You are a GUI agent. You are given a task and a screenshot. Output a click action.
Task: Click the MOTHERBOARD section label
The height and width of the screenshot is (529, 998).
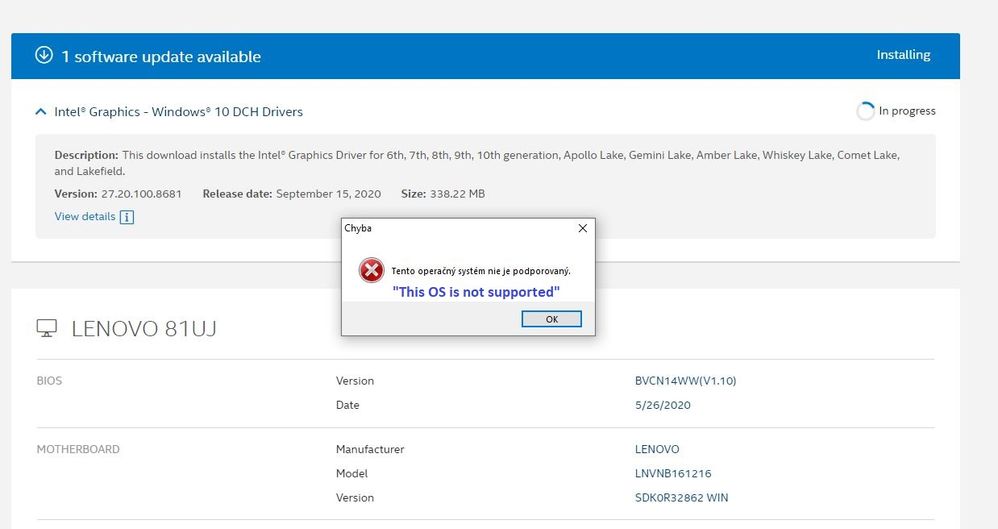pyautogui.click(x=78, y=450)
